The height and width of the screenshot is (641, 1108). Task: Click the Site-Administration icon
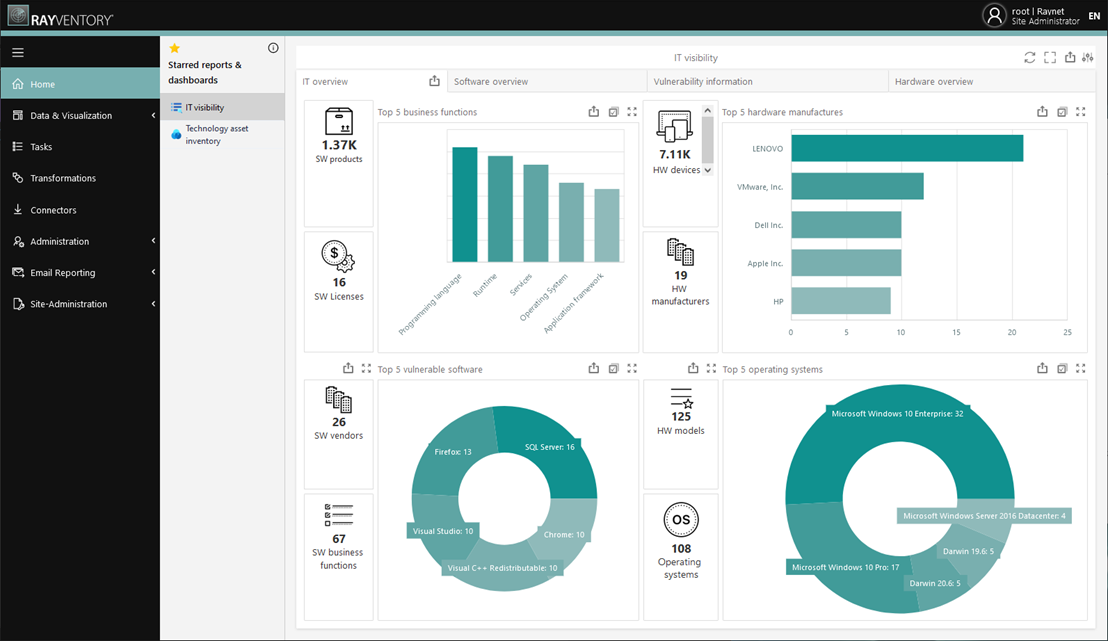click(18, 304)
